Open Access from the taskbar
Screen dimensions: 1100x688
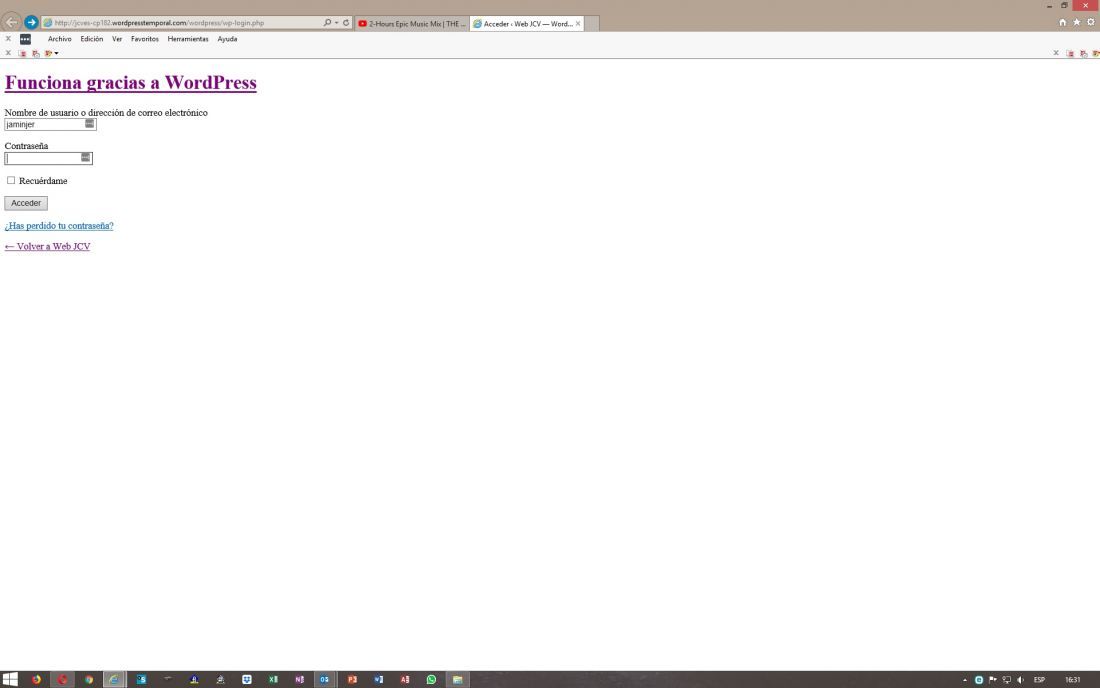(x=405, y=679)
